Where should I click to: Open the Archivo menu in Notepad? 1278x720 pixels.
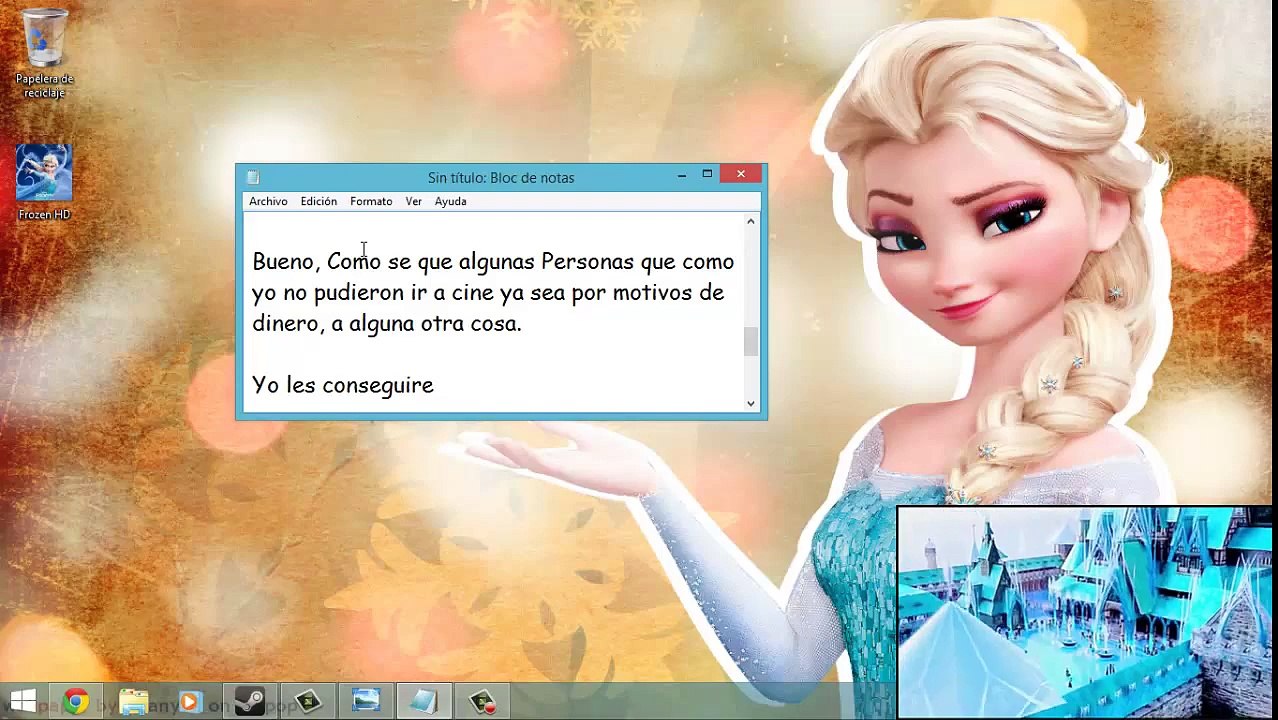[268, 201]
